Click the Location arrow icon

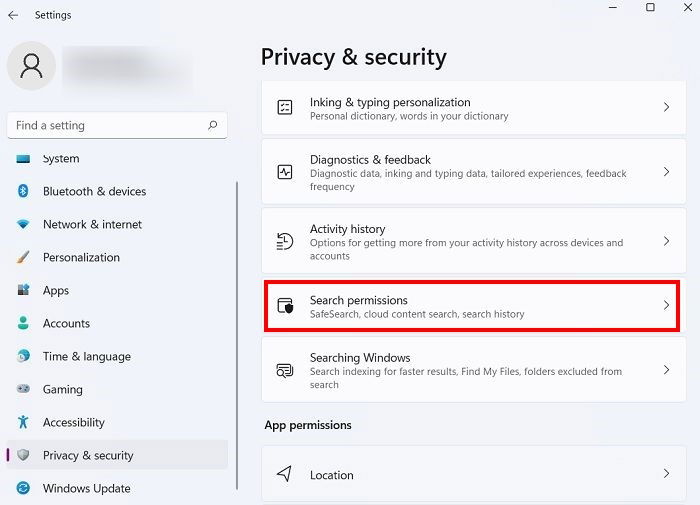point(284,474)
